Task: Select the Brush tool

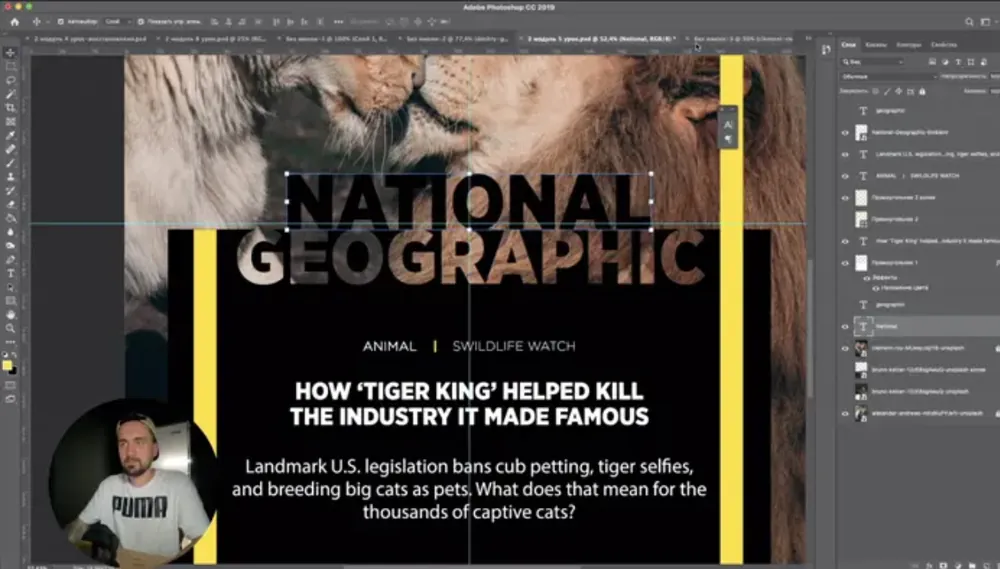Action: click(x=10, y=163)
